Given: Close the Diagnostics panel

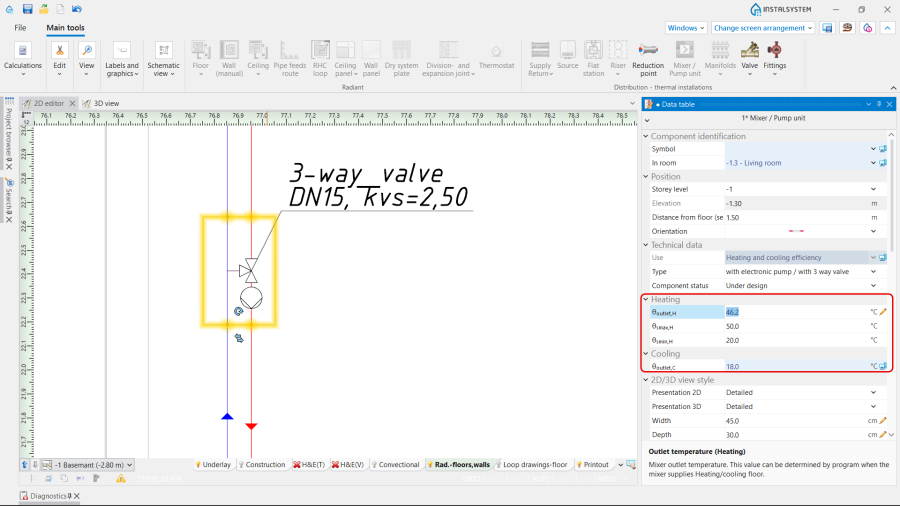Looking at the screenshot, I should pos(77,496).
